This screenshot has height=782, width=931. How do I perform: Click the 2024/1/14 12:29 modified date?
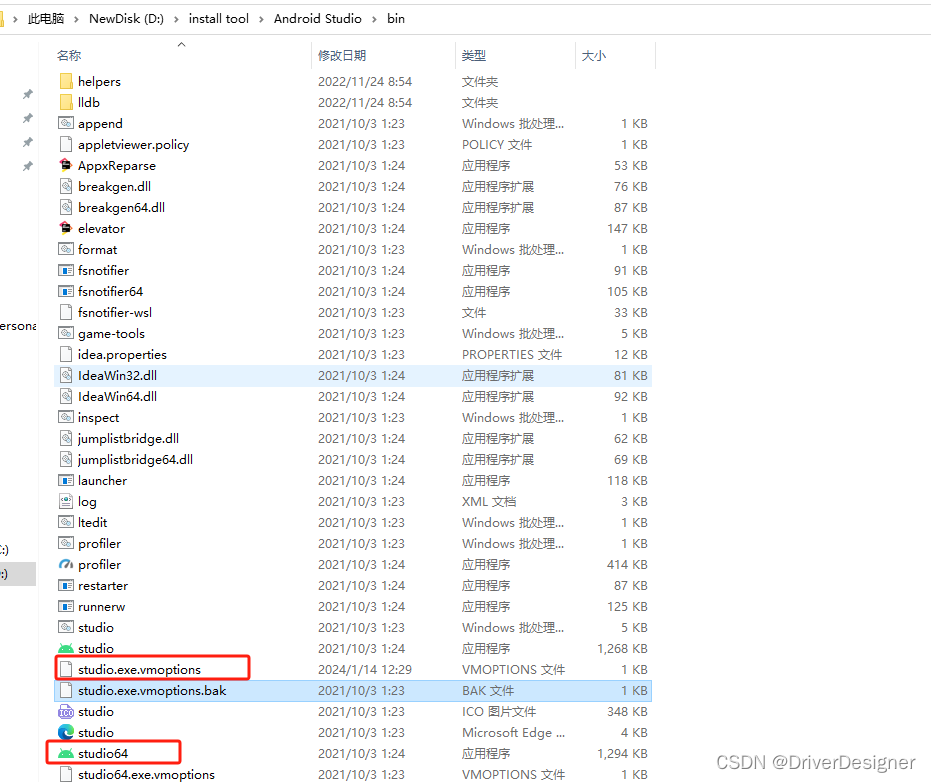[365, 669]
